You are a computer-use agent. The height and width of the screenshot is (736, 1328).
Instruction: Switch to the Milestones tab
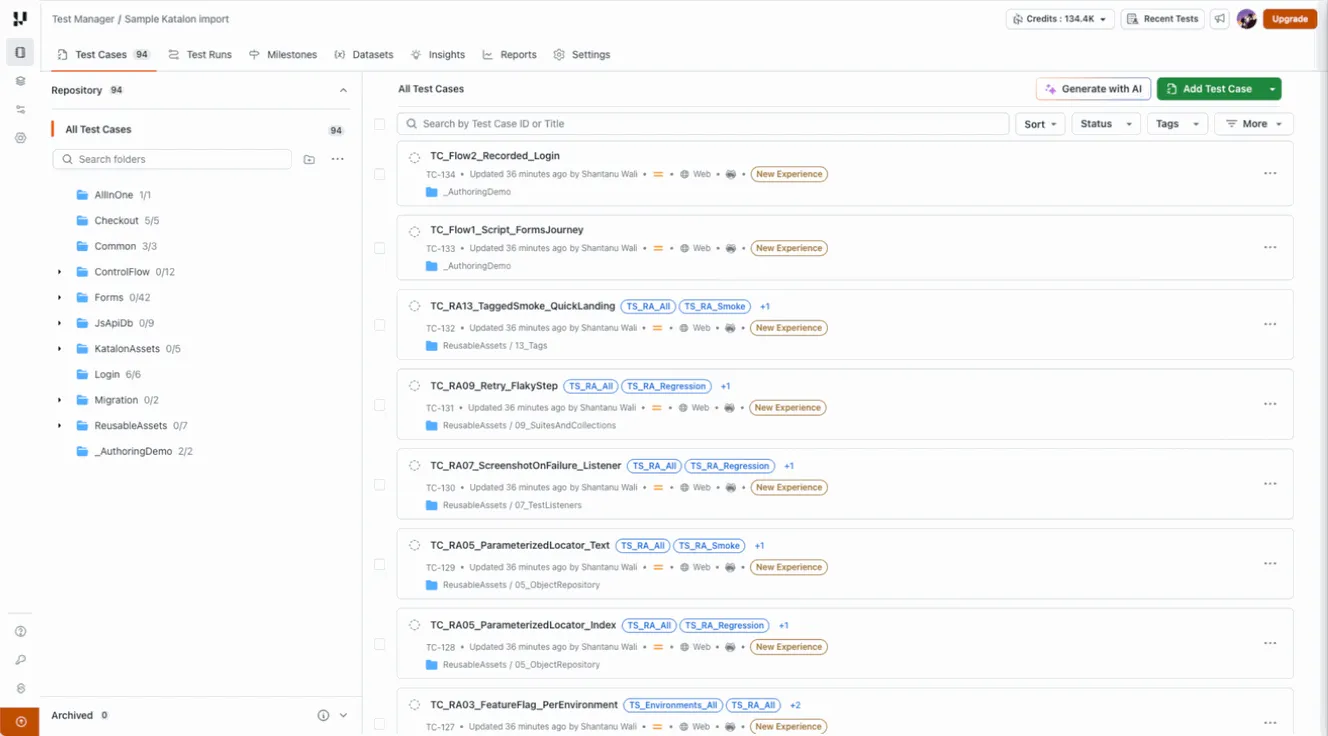(x=283, y=54)
